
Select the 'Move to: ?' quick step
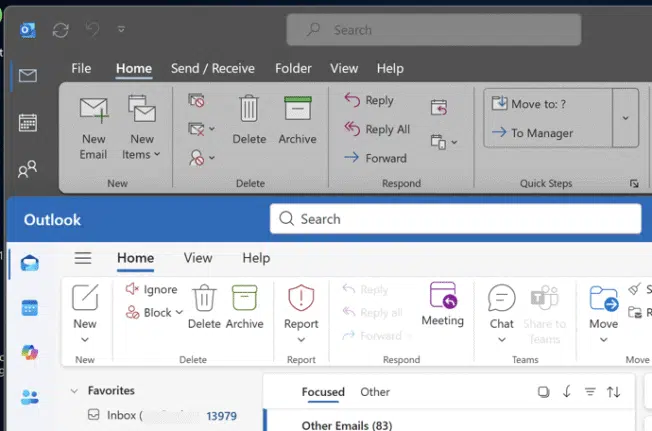tap(529, 103)
